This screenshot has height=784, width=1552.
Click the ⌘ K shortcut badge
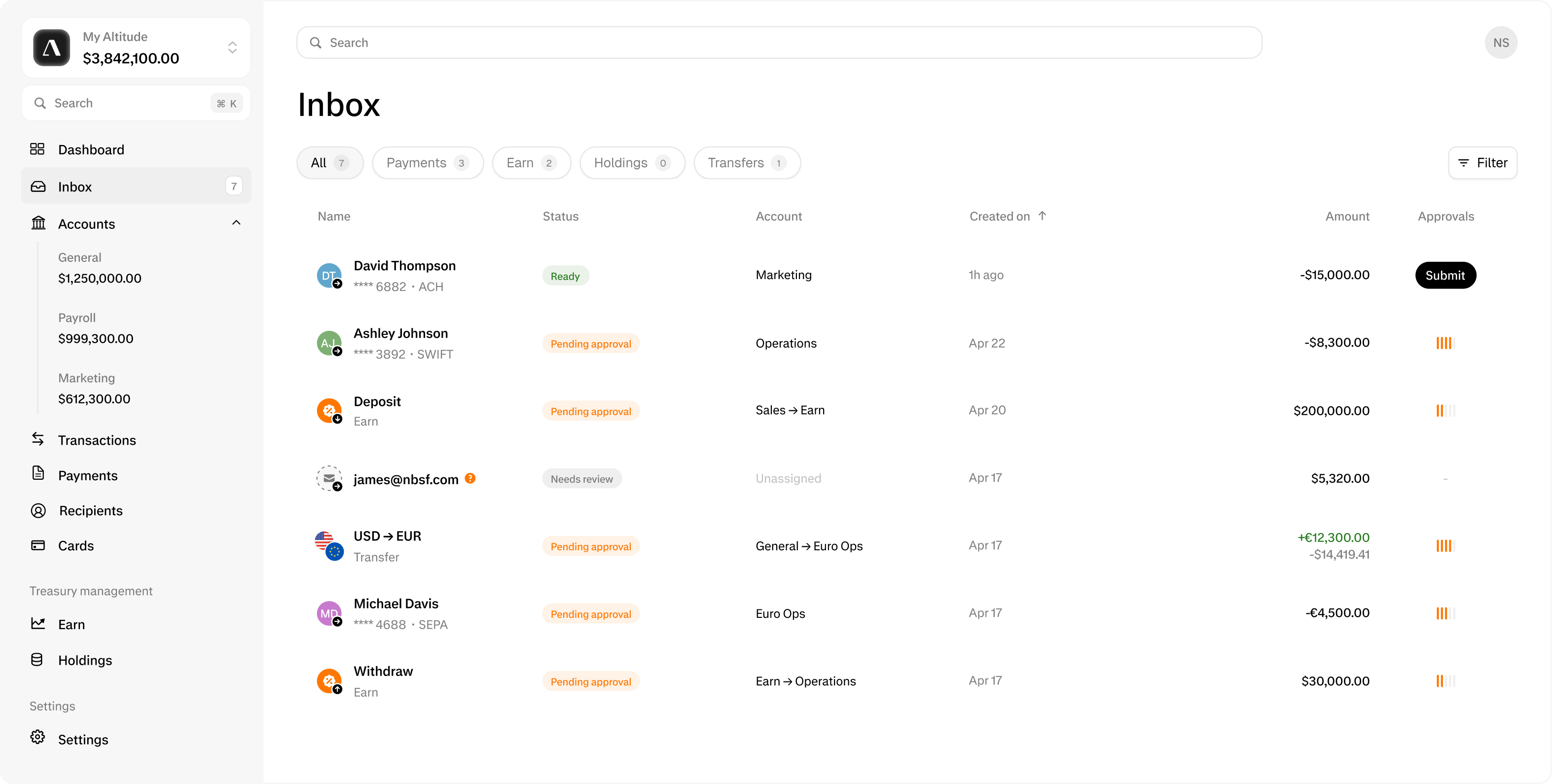pos(226,104)
